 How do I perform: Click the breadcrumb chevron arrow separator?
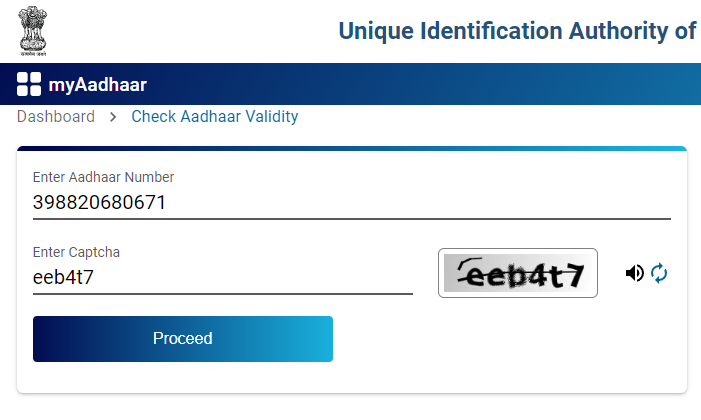pyautogui.click(x=113, y=117)
